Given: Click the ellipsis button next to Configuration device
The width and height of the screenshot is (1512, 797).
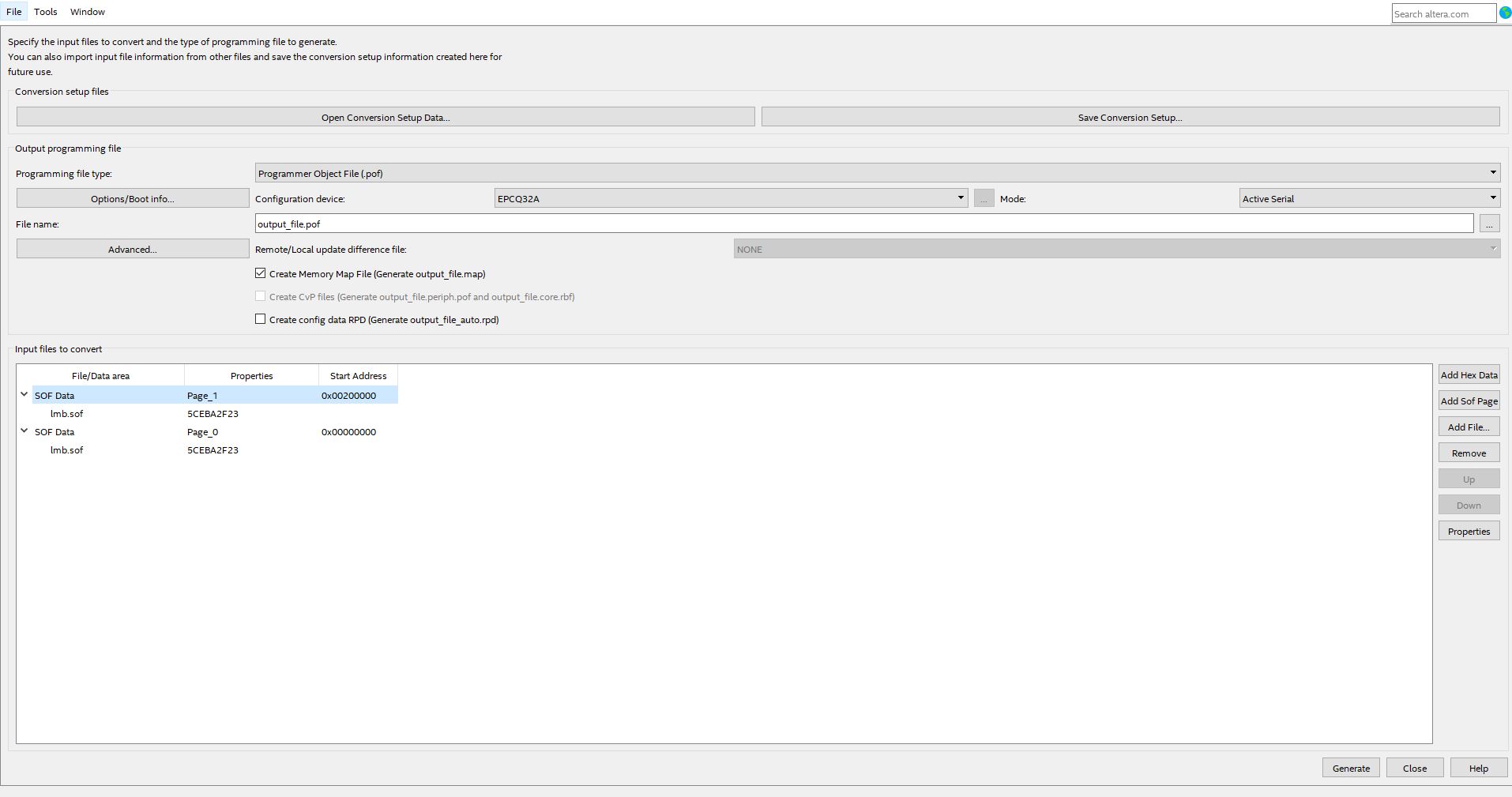Looking at the screenshot, I should pos(984,198).
